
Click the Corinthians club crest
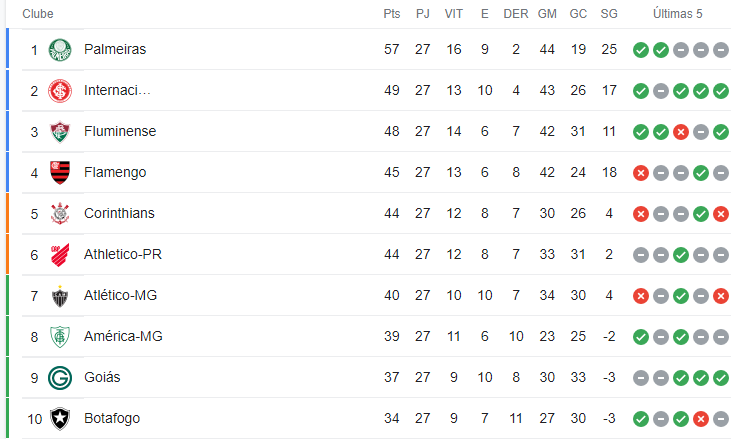coord(60,214)
